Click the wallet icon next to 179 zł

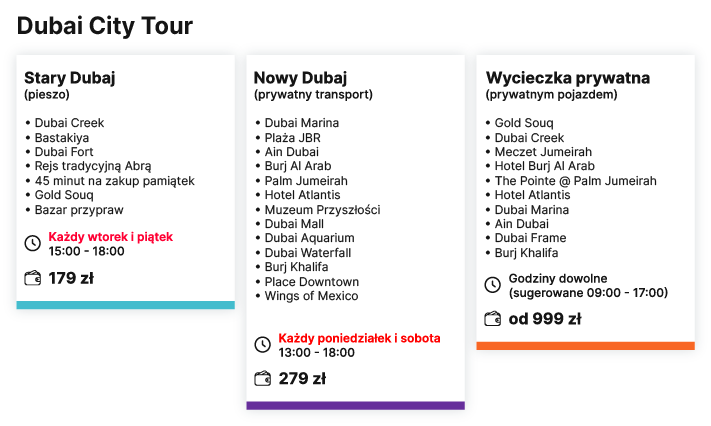coord(33,278)
